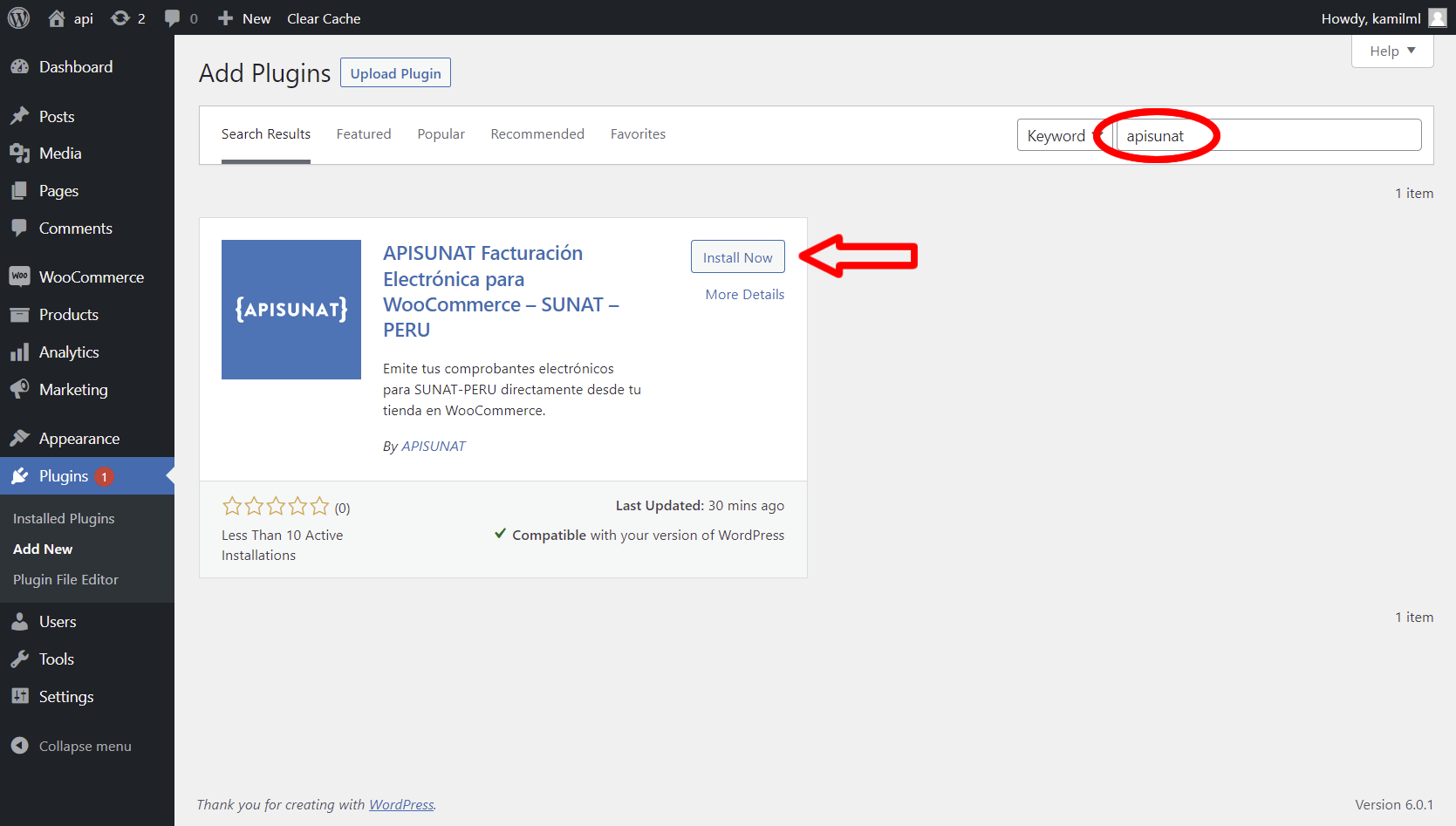Click the Collapse menu arrow icon
The image size is (1456, 826).
[19, 746]
